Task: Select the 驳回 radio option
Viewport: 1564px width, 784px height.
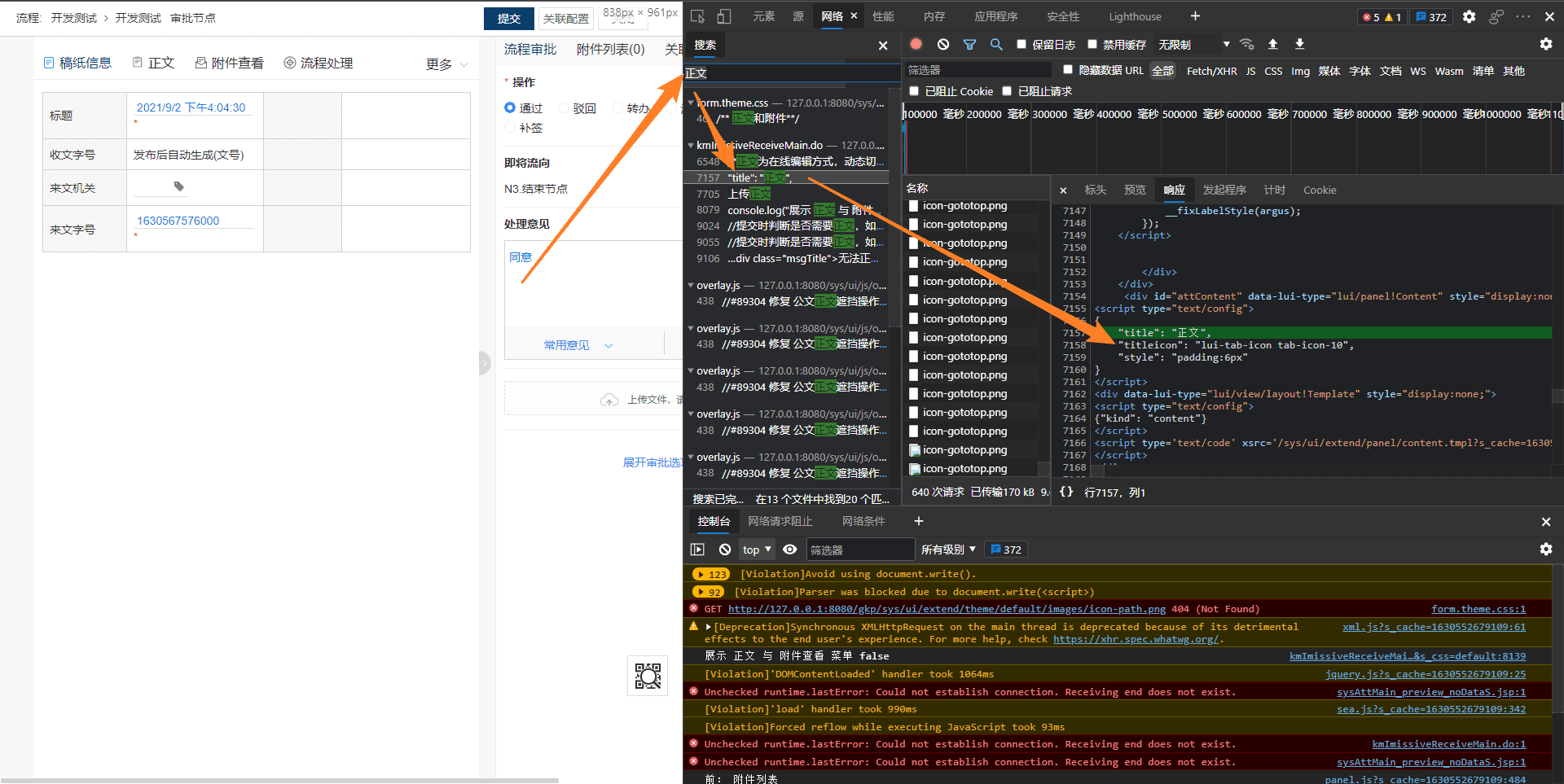Action: (x=563, y=107)
